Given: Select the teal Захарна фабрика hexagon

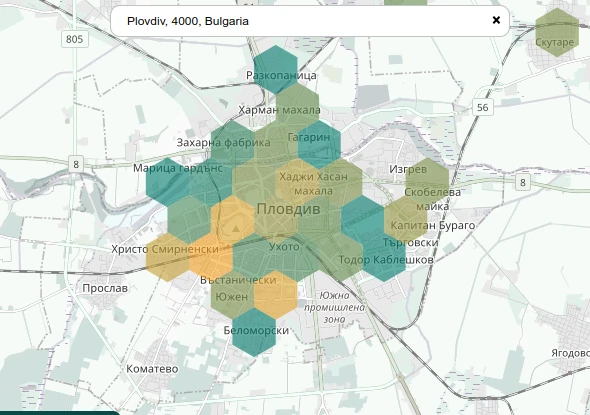Looking at the screenshot, I should (232, 144).
